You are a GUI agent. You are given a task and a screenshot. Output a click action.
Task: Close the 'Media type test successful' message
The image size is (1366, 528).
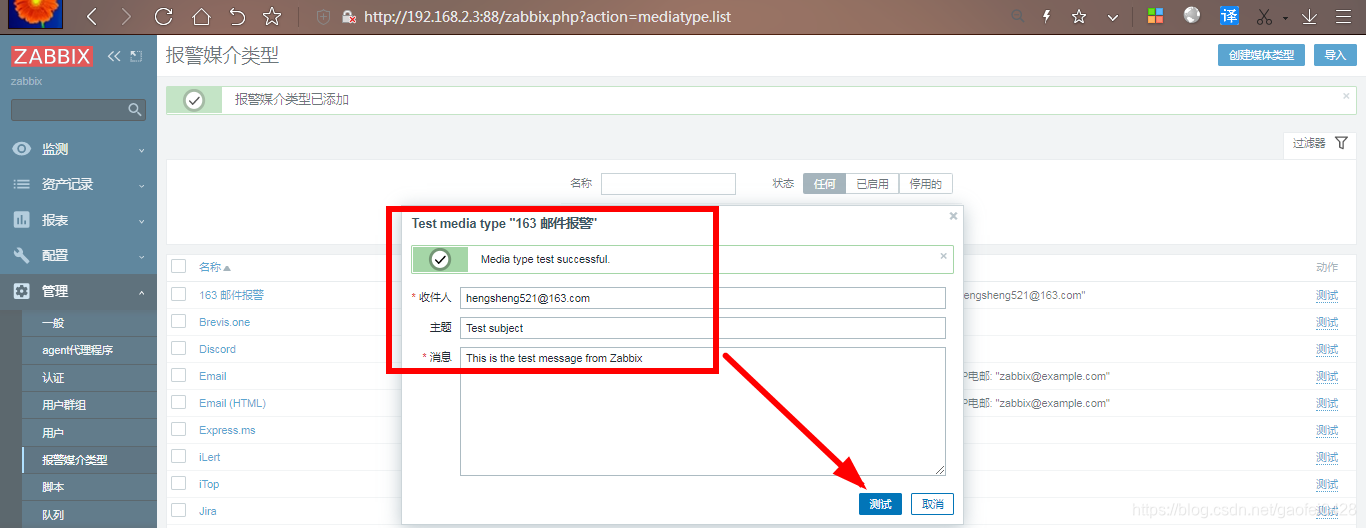(x=943, y=256)
